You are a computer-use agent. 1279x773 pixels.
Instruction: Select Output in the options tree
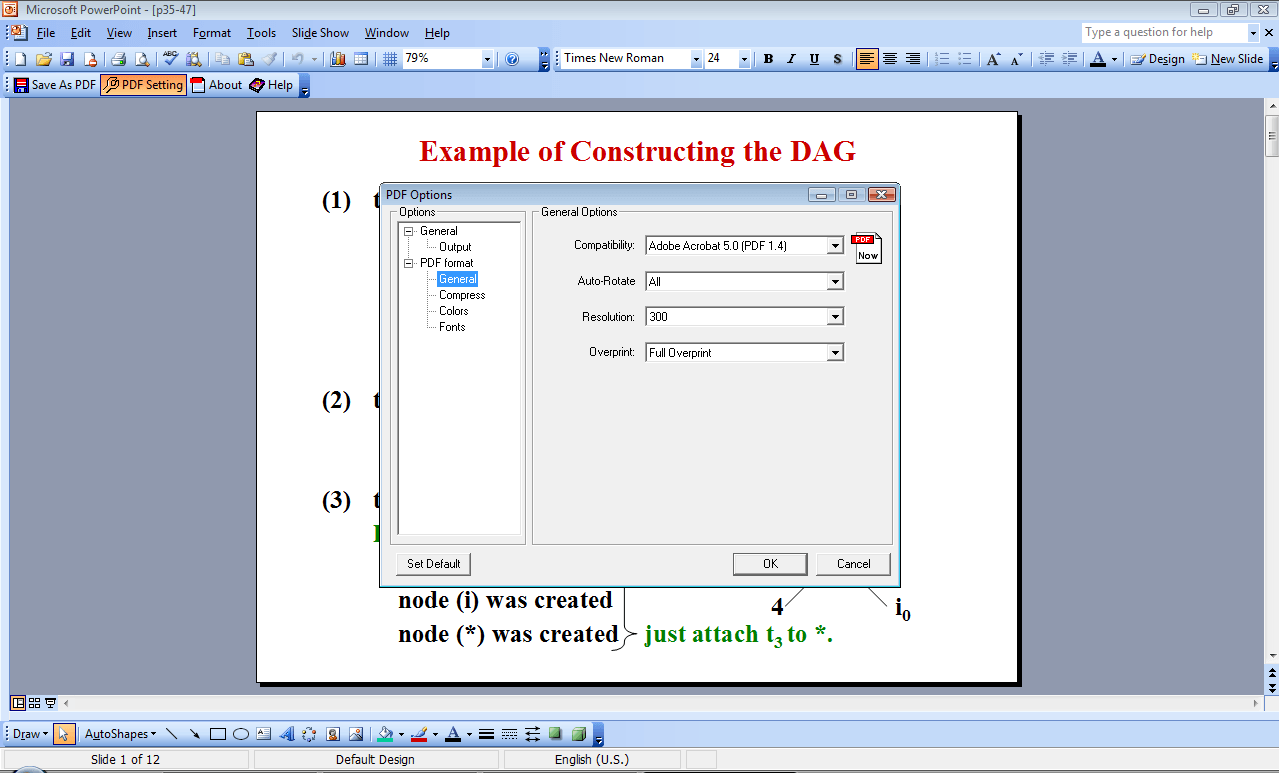coord(455,247)
